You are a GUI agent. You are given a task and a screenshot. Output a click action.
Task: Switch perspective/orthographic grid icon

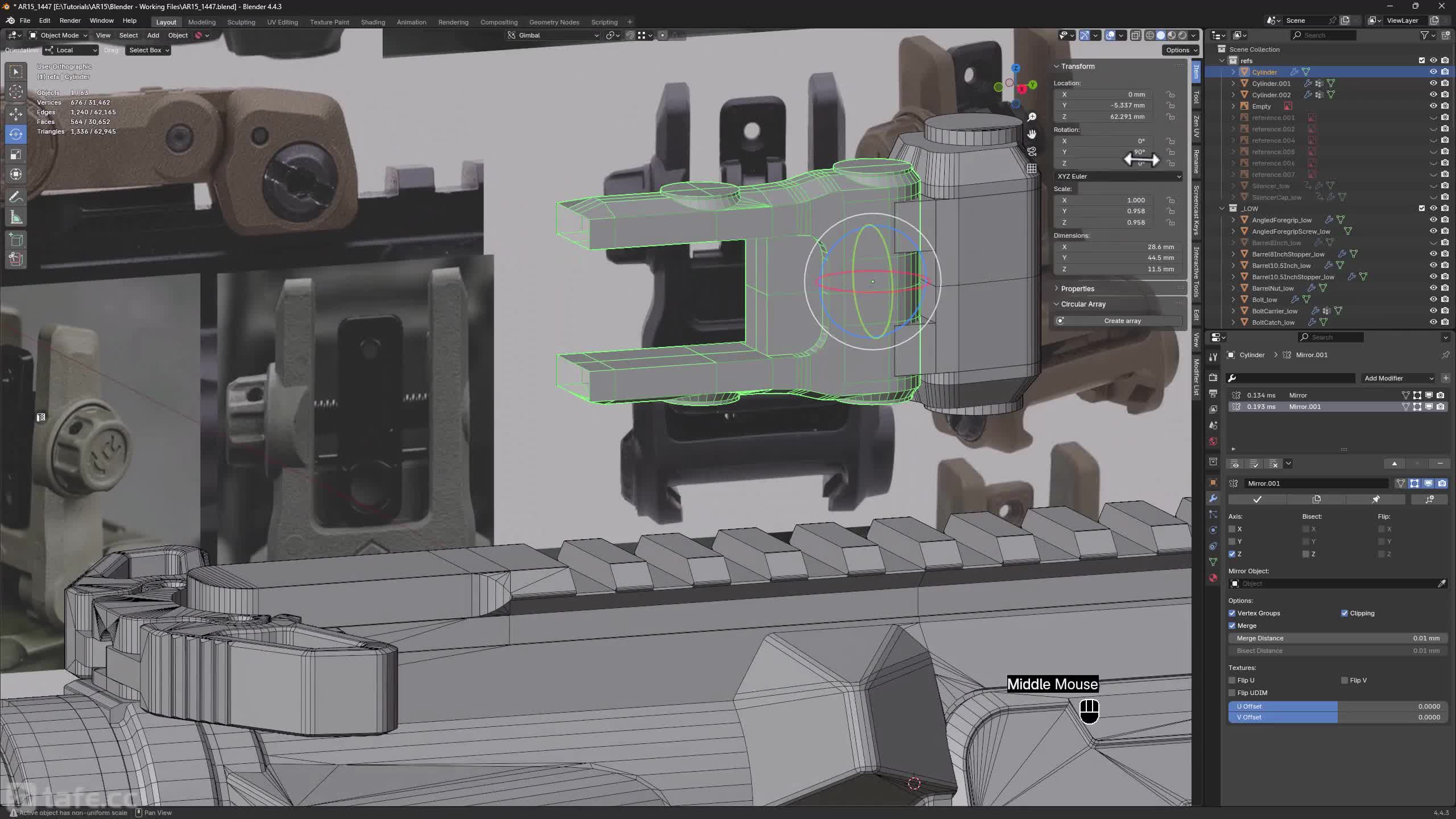point(1032,168)
